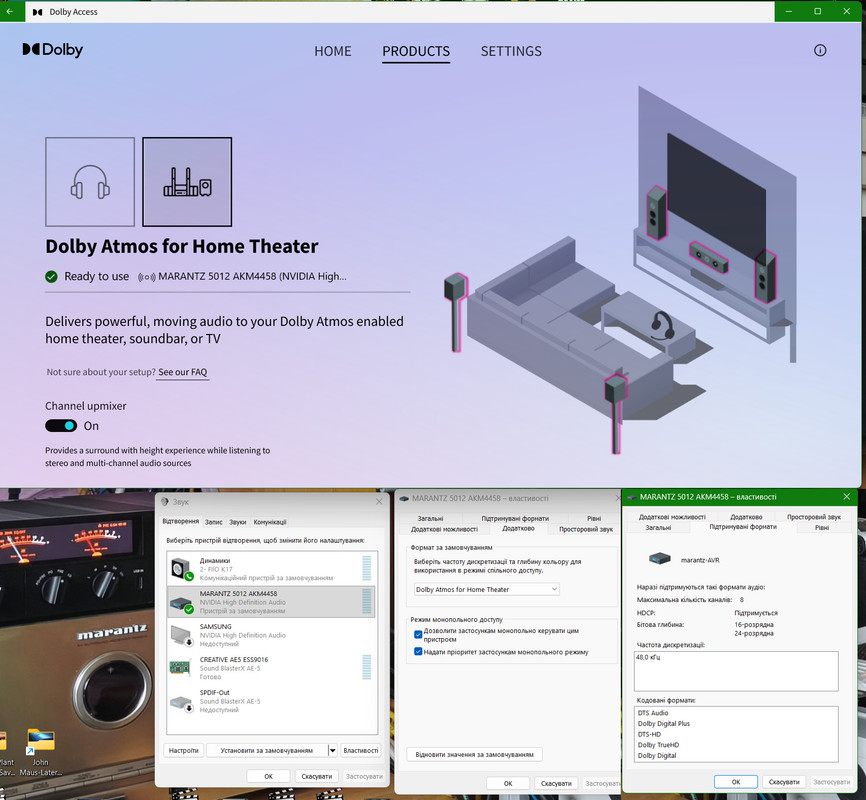The image size is (866, 800).
Task: Click the Властивості button in the Sound window
Action: tap(361, 750)
